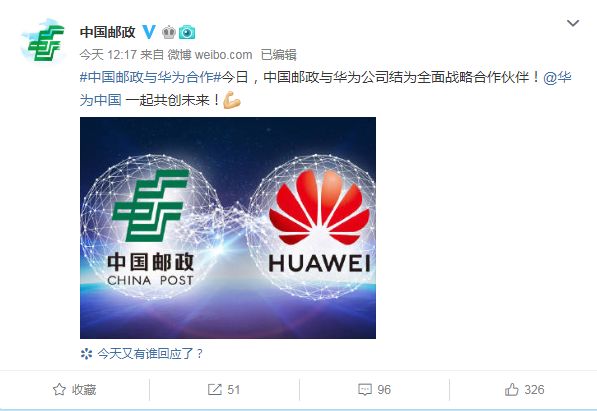Click the comment count 96

point(384,389)
